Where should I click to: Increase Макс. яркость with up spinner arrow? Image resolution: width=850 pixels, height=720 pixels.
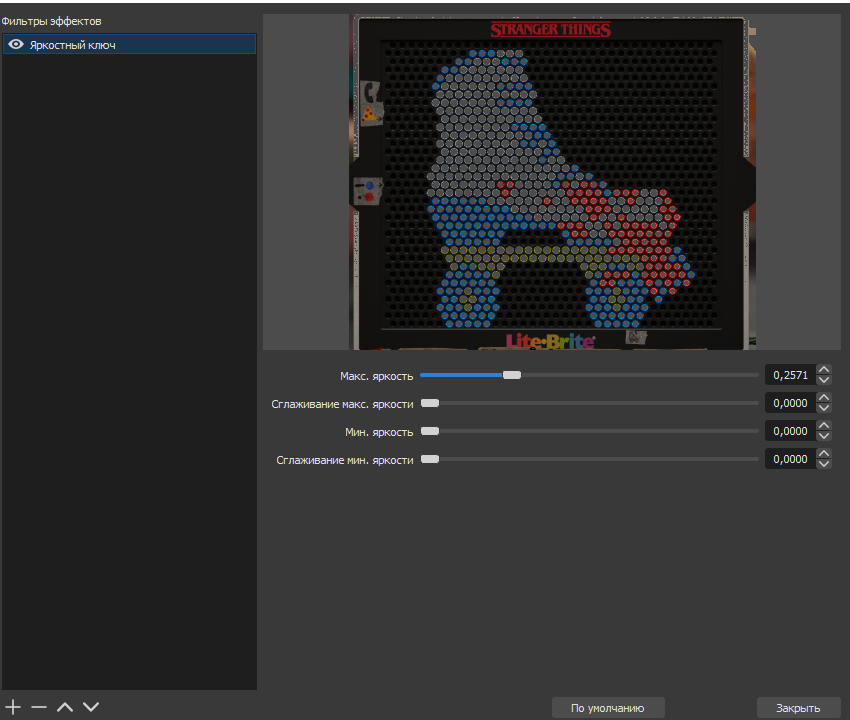click(824, 370)
